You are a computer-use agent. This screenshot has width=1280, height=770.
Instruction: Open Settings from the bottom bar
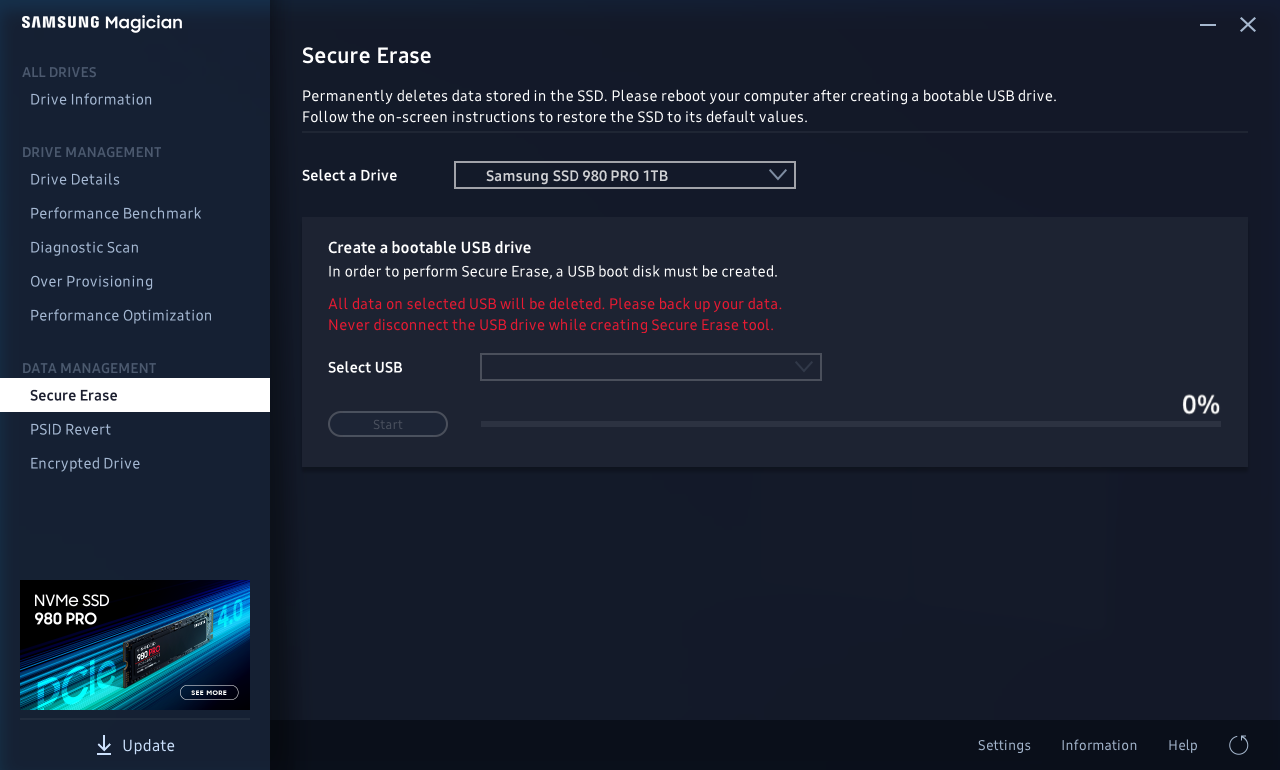coord(1004,745)
